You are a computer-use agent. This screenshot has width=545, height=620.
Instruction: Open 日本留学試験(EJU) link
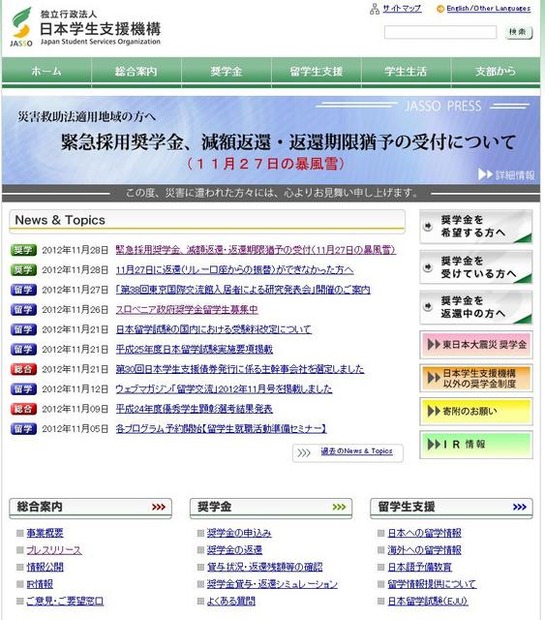pyautogui.click(x=428, y=601)
